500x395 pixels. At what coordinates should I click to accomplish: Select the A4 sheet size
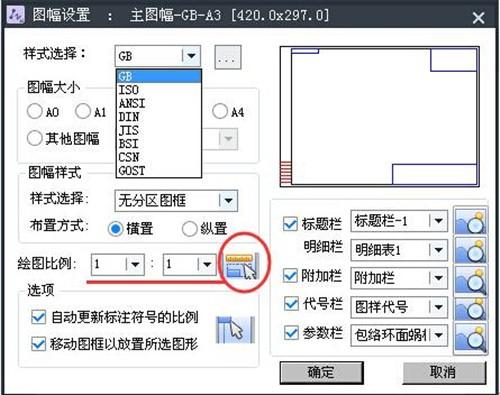(x=220, y=111)
